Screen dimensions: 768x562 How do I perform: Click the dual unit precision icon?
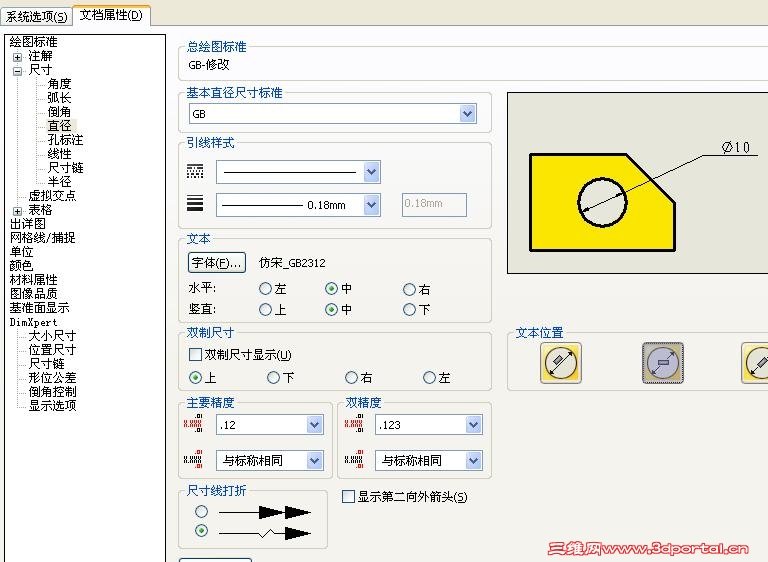(x=354, y=424)
